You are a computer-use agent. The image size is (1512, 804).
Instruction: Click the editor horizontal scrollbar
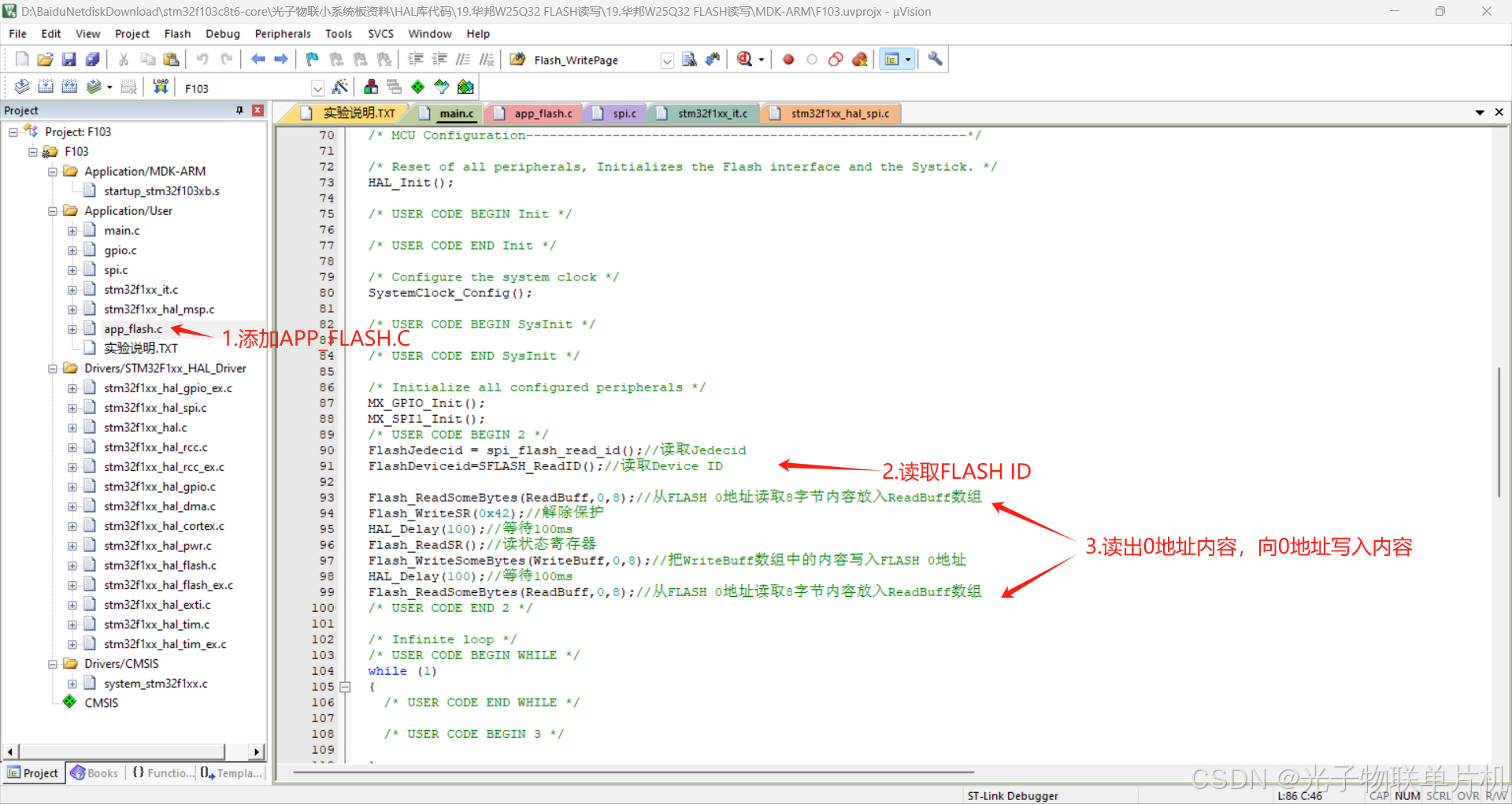click(633, 773)
